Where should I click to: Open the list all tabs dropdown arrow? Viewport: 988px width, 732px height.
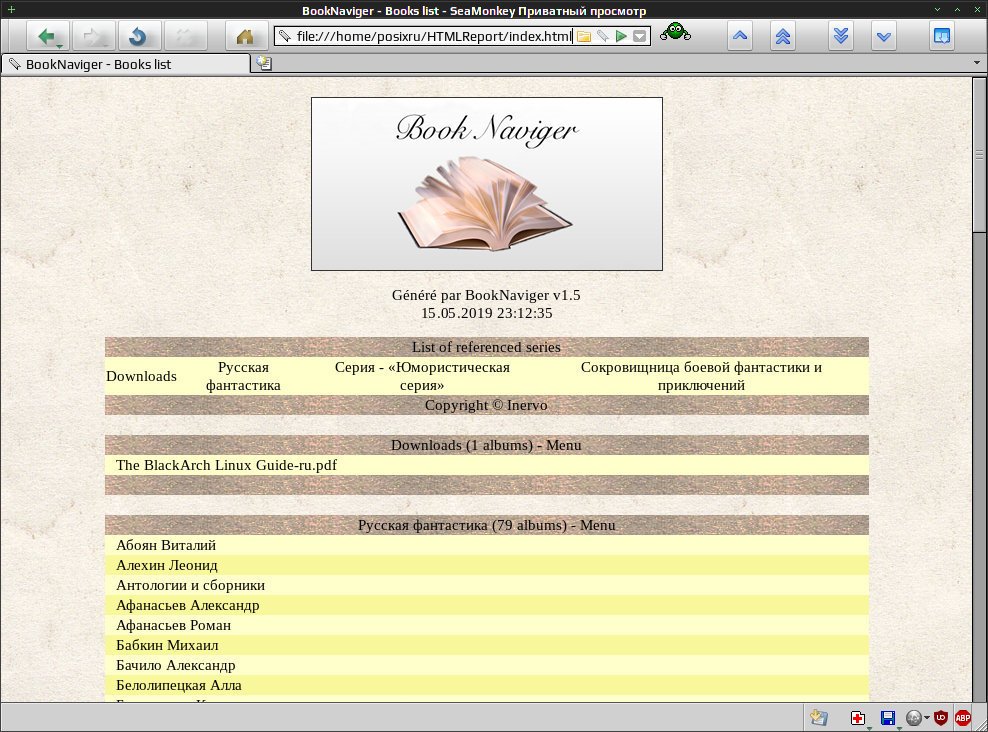977,63
